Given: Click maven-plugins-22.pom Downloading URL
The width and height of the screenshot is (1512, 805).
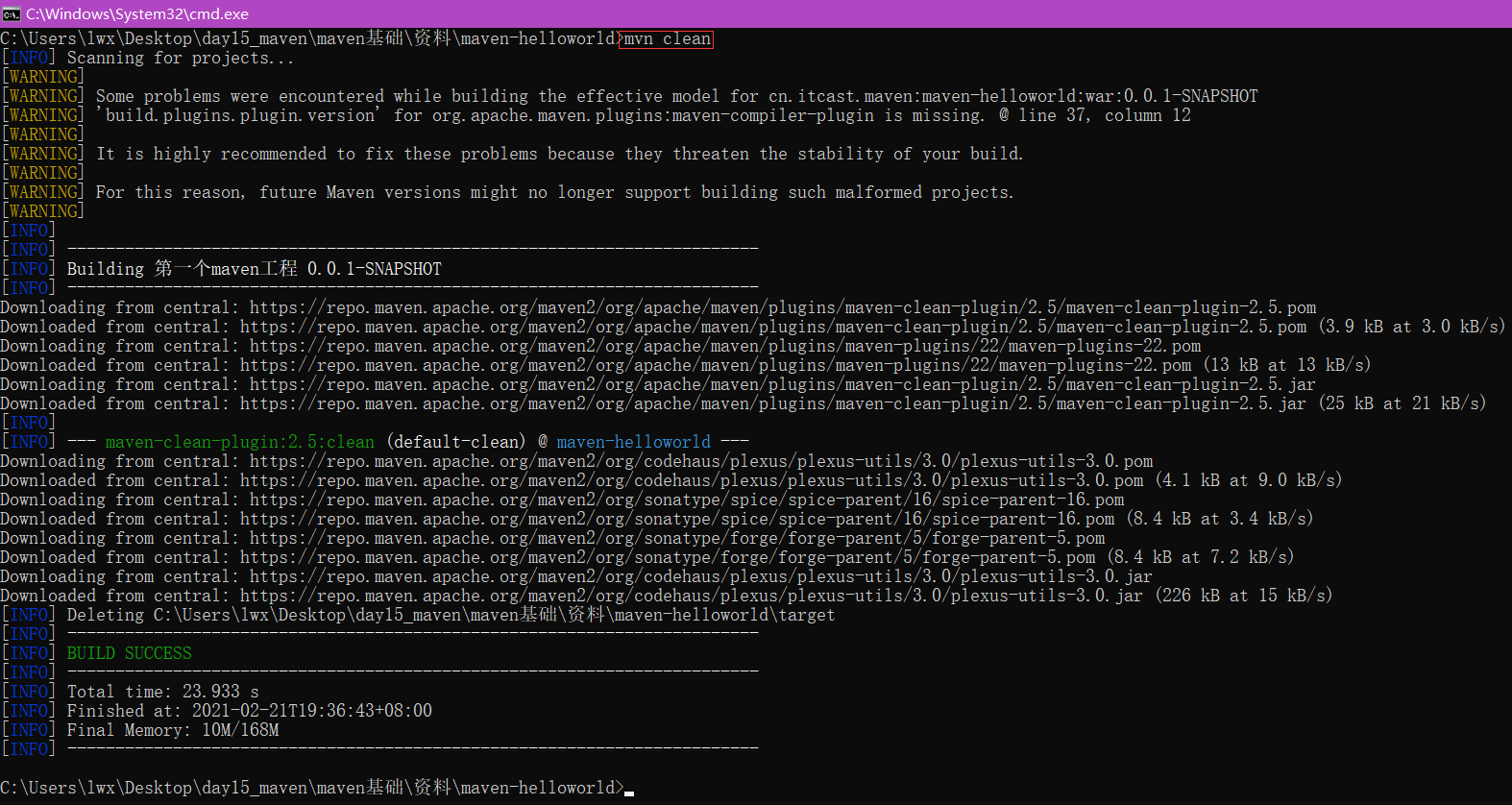Looking at the screenshot, I should click(x=725, y=347).
